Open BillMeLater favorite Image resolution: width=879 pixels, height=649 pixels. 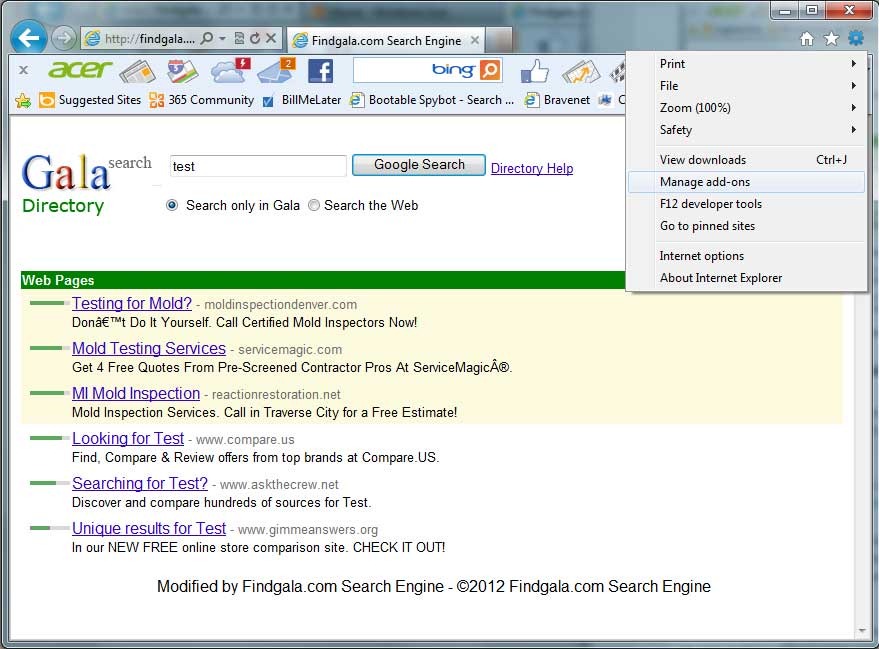(x=302, y=100)
